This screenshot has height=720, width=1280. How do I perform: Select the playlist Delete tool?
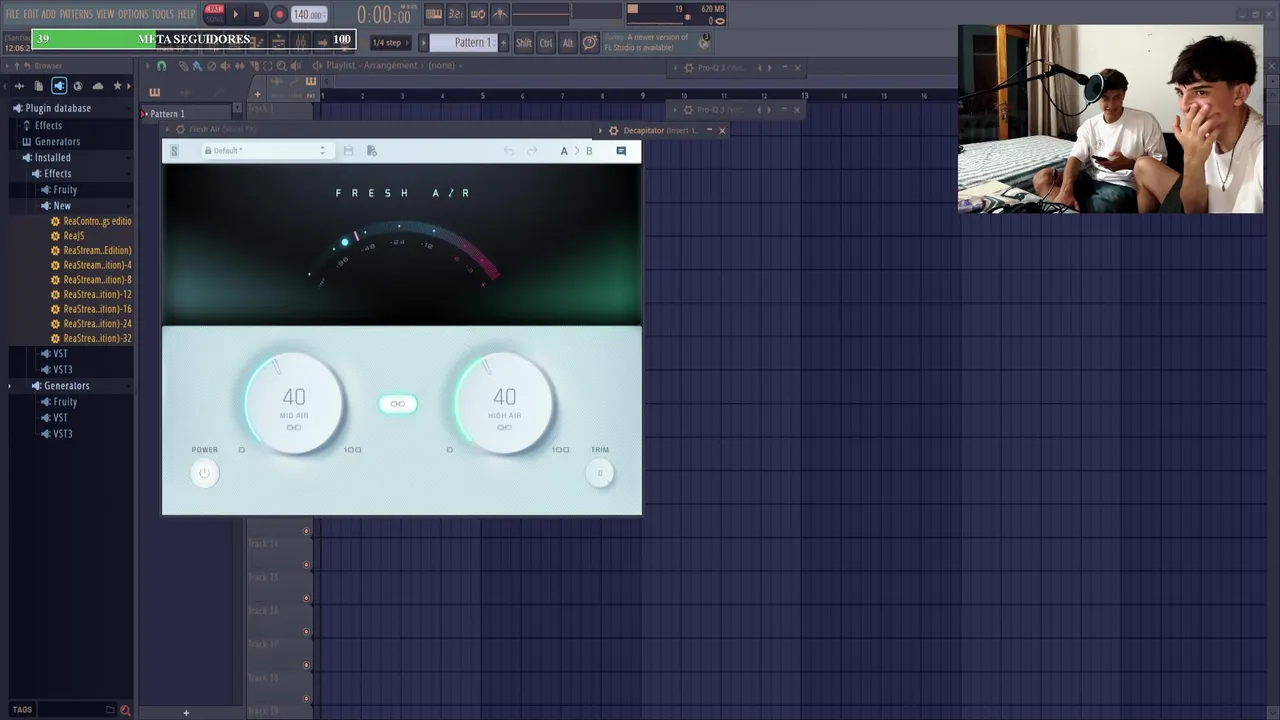[x=211, y=66]
